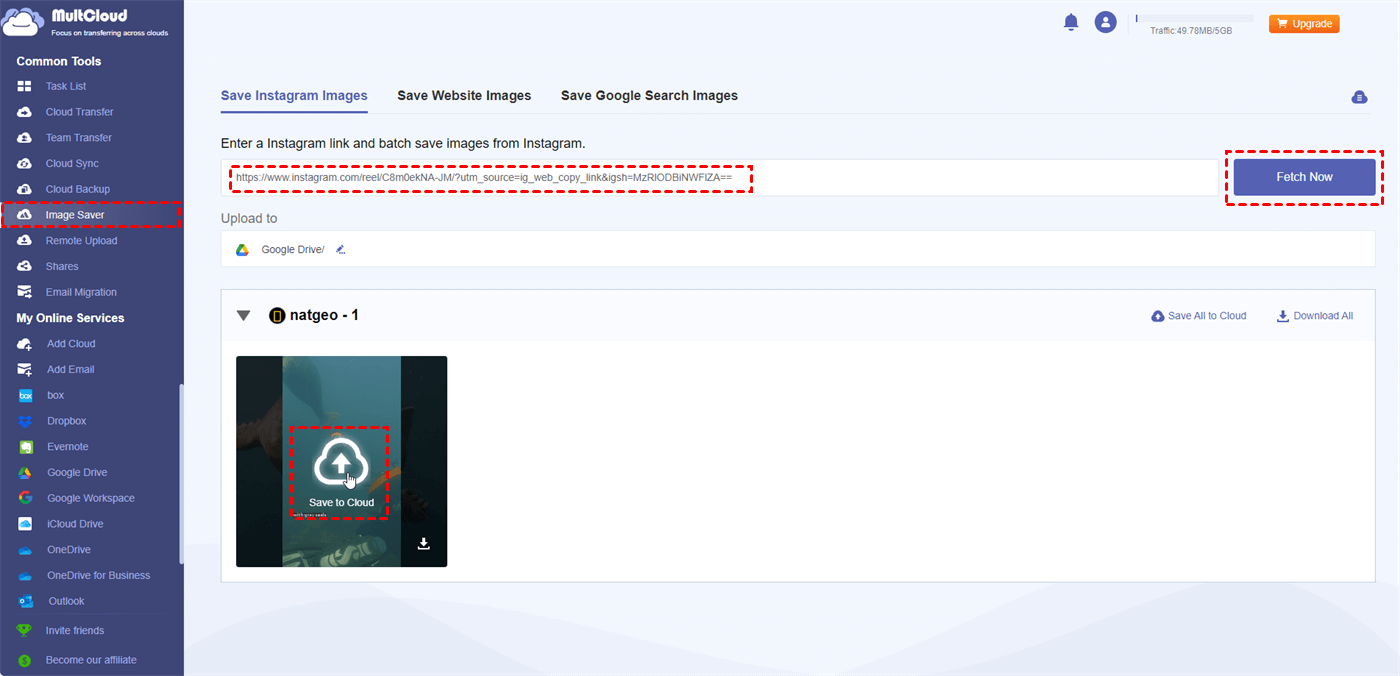1400x676 pixels.
Task: Click Save to Cloud on the thumbnail
Action: click(x=341, y=473)
